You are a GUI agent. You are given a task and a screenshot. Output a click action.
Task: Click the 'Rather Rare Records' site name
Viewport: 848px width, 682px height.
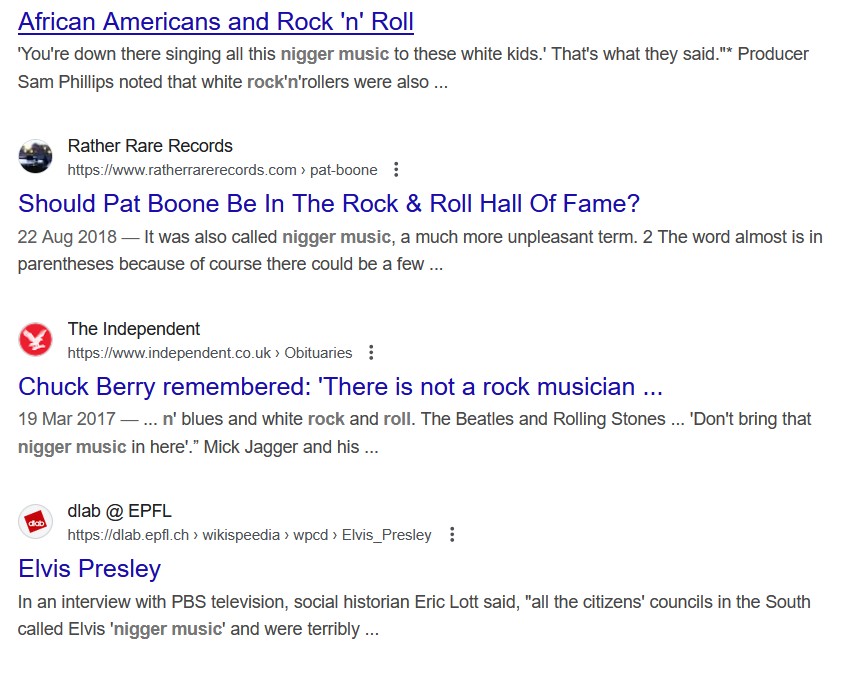(x=150, y=146)
